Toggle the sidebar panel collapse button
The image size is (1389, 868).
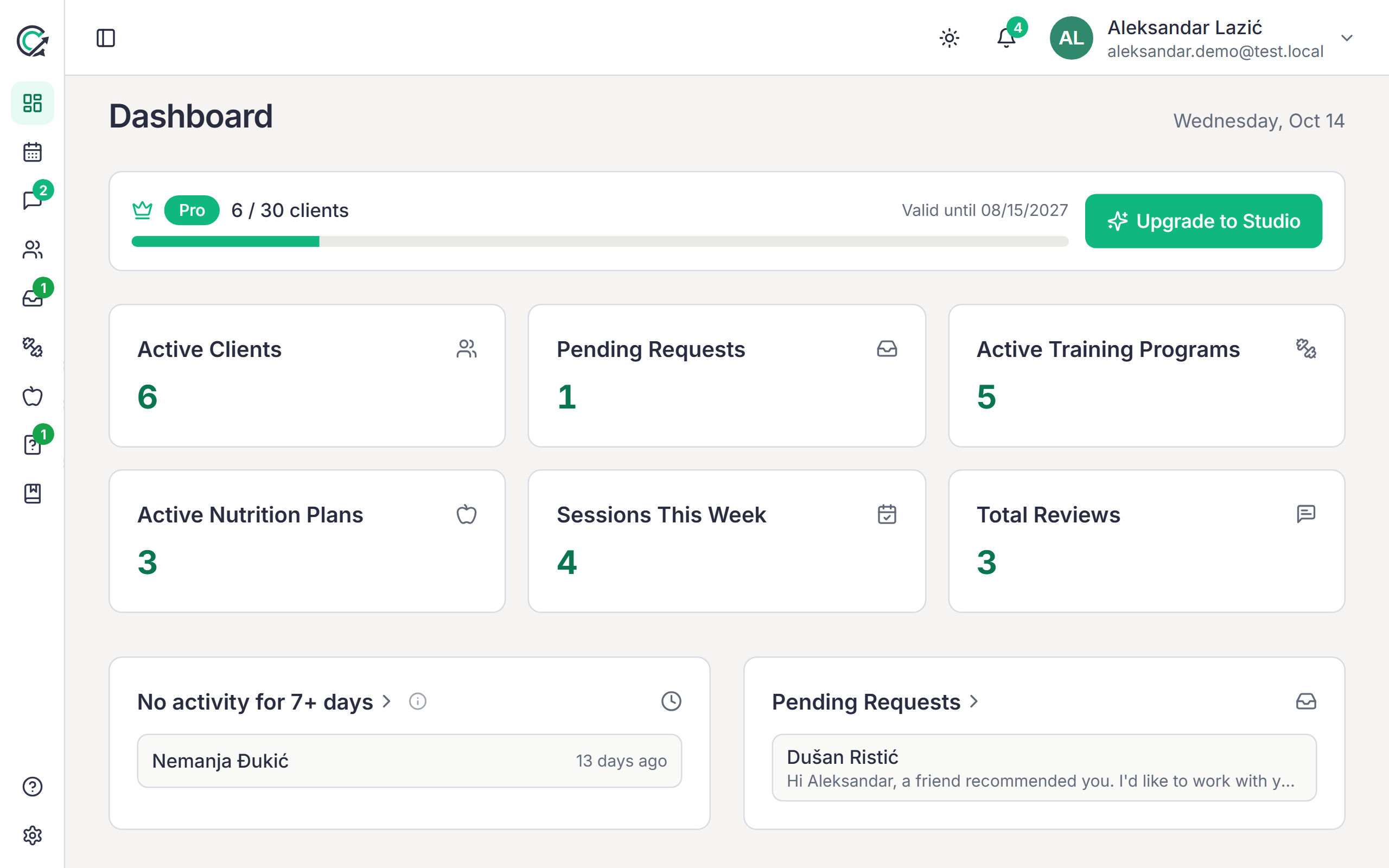tap(106, 38)
